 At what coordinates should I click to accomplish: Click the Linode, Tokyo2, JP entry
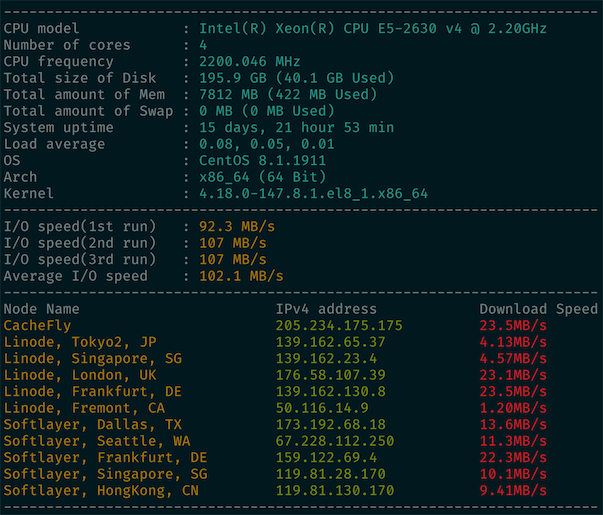[x=81, y=342]
